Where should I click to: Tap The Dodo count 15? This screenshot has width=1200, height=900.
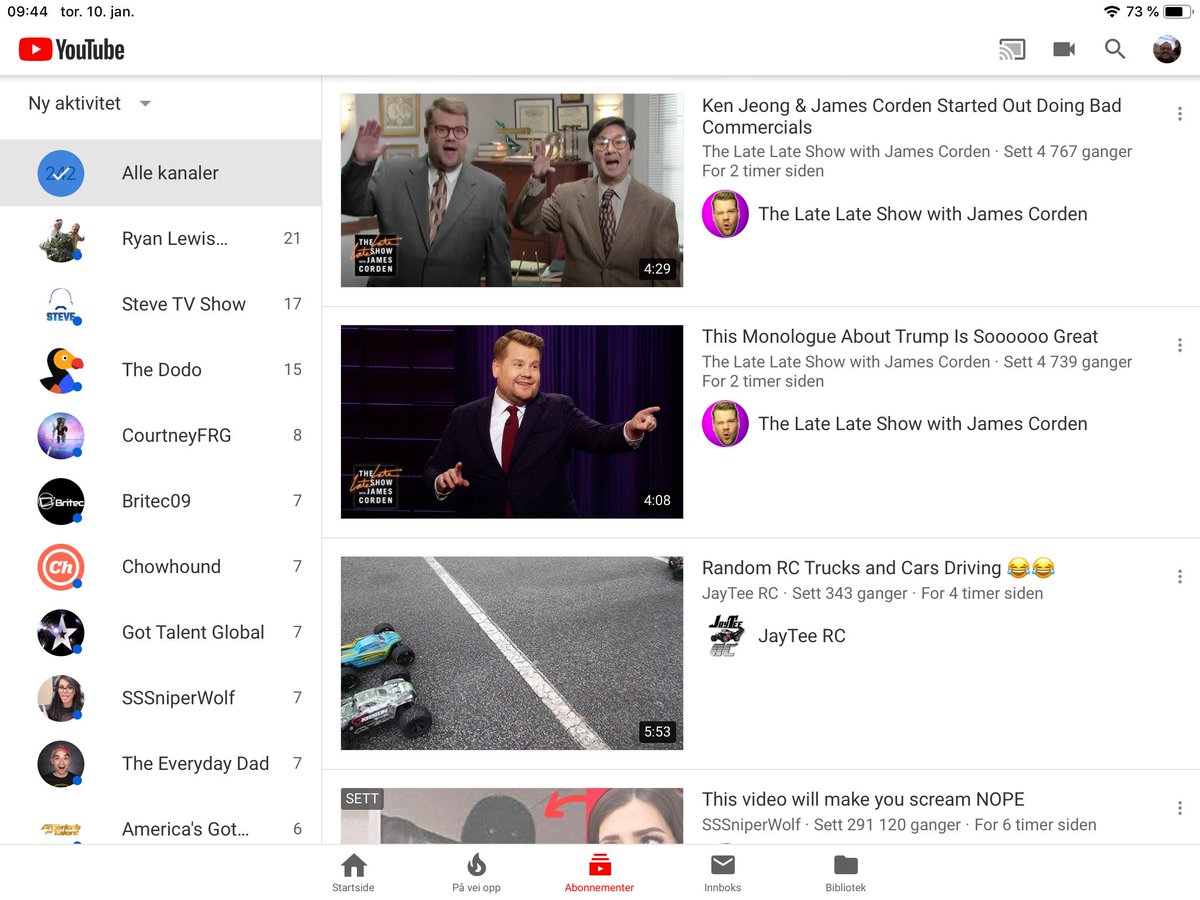pyautogui.click(x=292, y=370)
